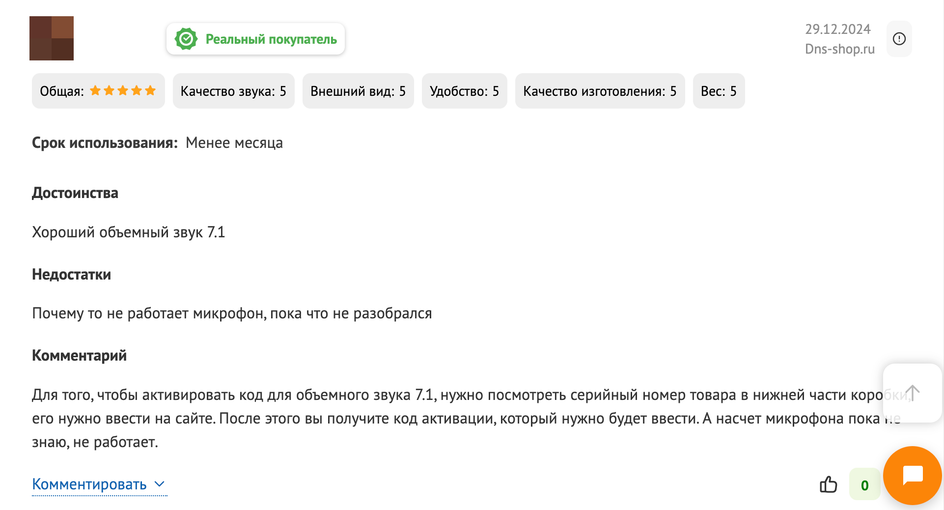Click the Достоинства heading

(x=75, y=193)
